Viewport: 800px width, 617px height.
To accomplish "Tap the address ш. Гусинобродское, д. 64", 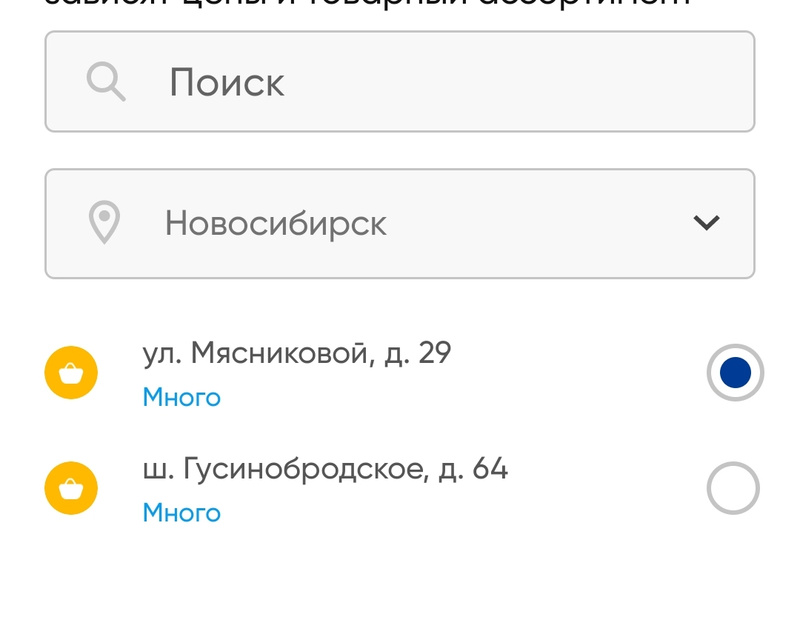I will tap(325, 468).
